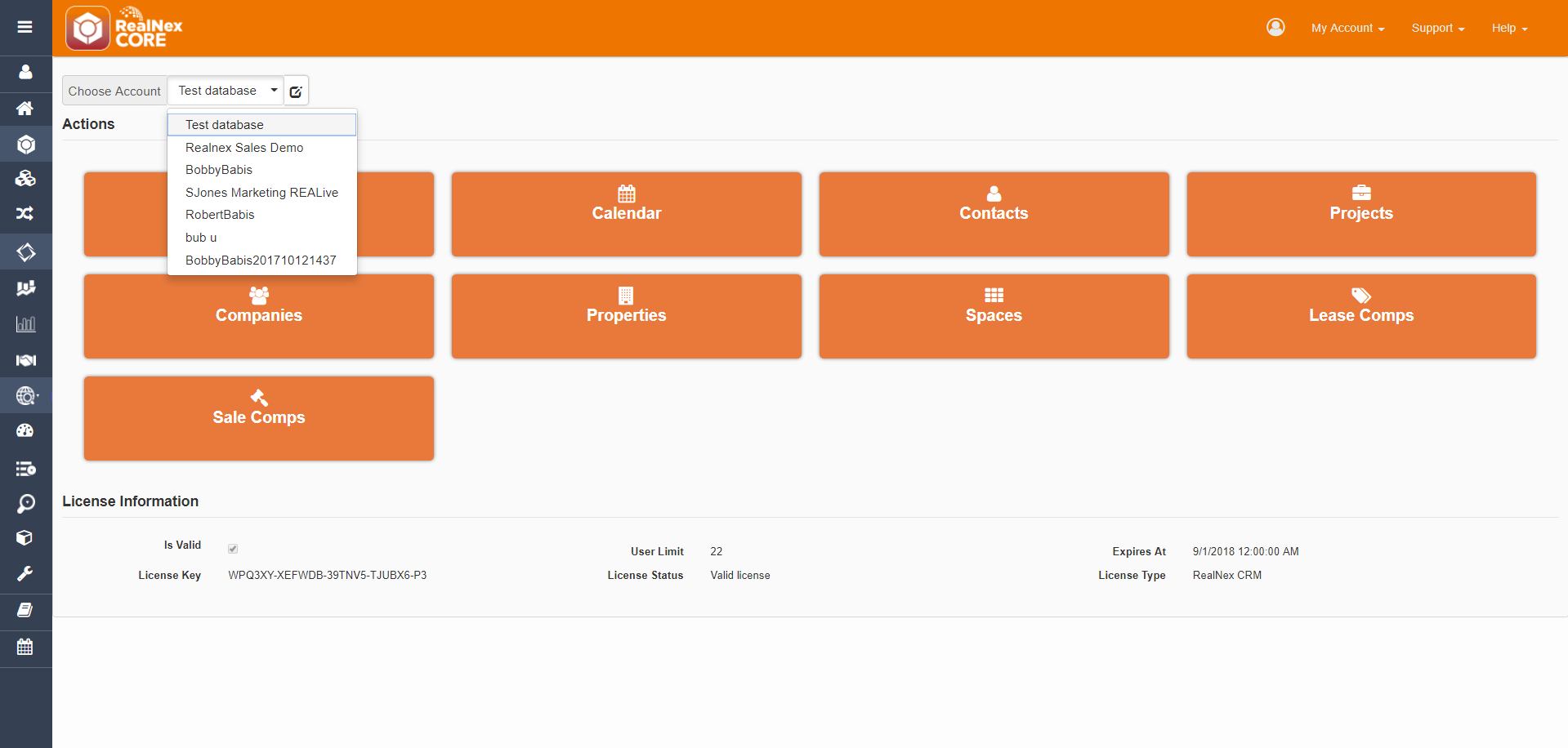1568x748 pixels.
Task: Click the RealNex CORE logo
Action: 124,28
